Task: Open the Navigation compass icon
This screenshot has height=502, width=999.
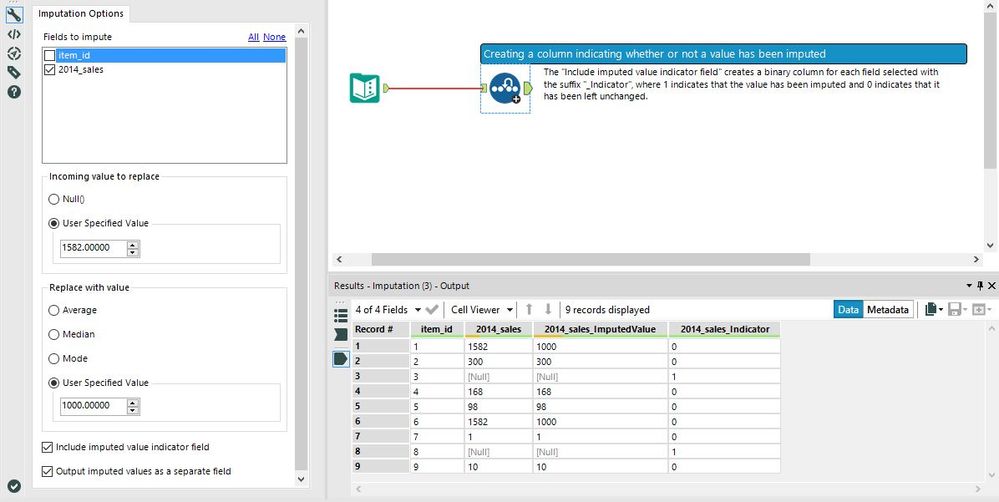Action: [14, 53]
